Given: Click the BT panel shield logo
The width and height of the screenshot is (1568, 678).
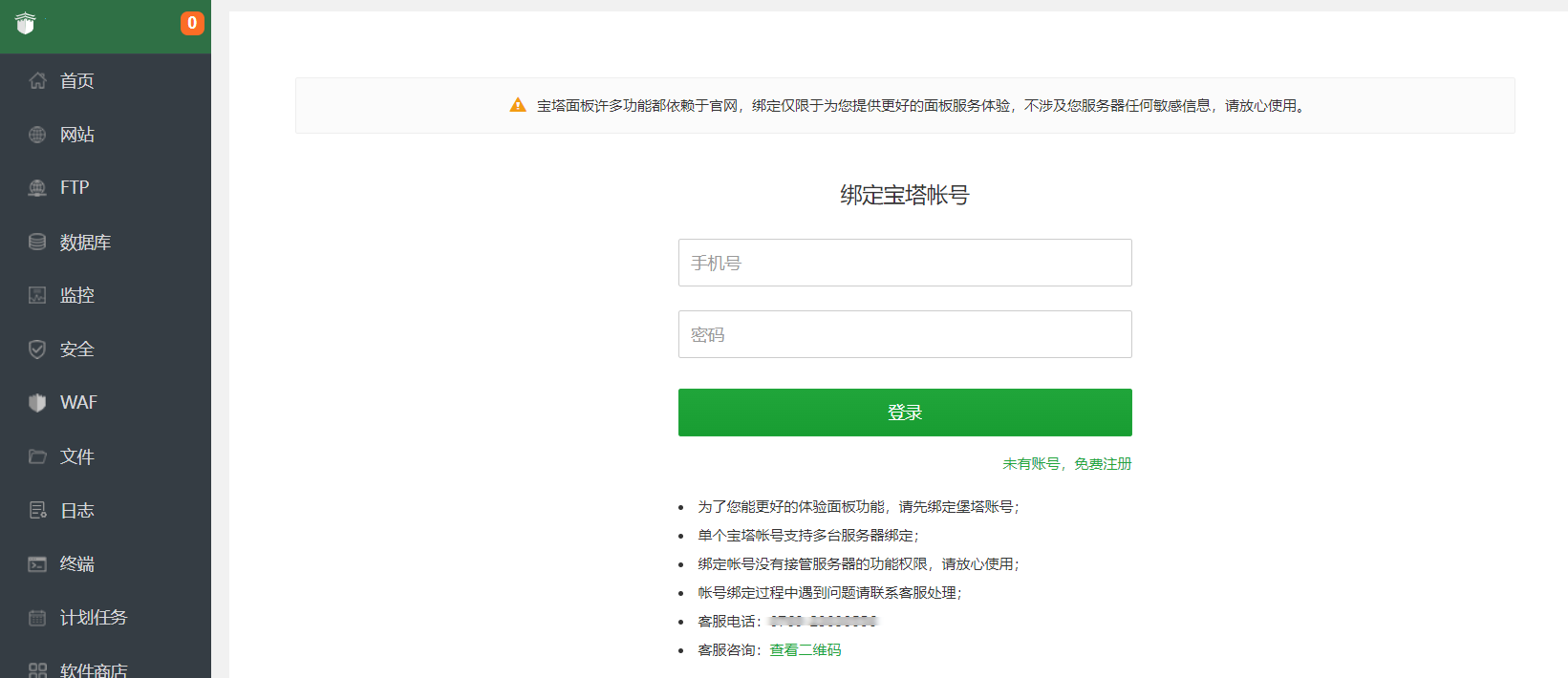Looking at the screenshot, I should coord(26,23).
